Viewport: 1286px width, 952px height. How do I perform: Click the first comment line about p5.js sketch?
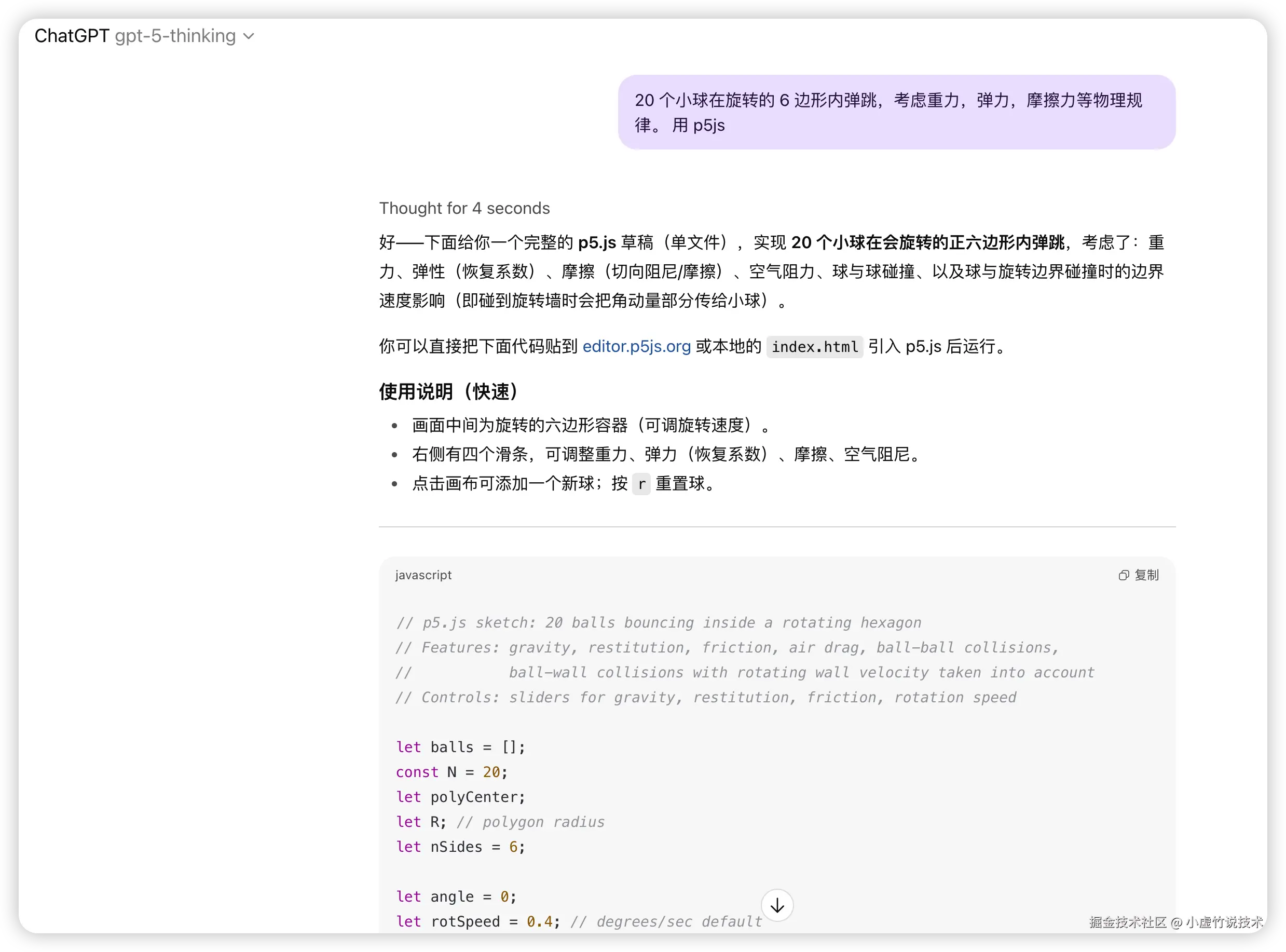pyautogui.click(x=659, y=623)
